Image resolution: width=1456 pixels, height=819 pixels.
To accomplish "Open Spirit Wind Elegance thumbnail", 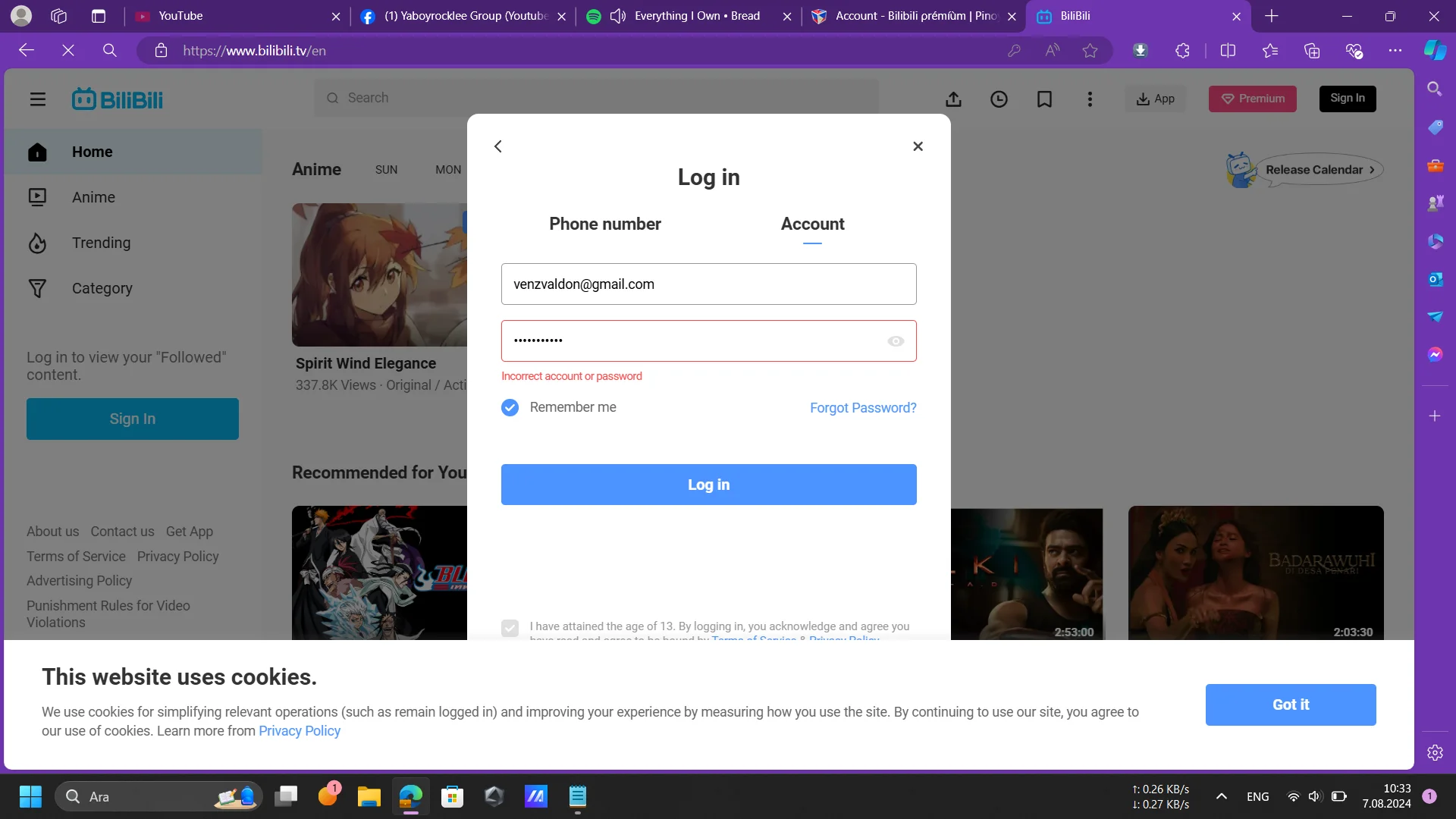I will coord(379,275).
